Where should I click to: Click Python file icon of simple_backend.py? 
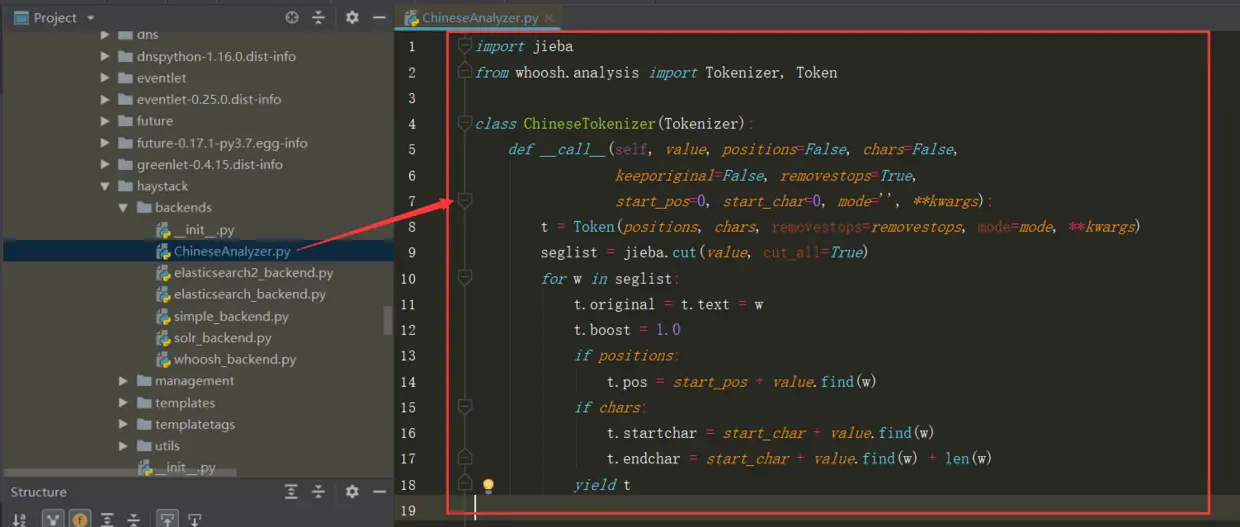point(164,317)
